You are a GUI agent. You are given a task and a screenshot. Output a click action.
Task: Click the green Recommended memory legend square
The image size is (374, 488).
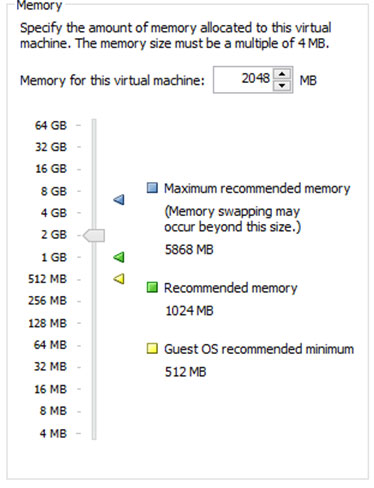point(152,287)
